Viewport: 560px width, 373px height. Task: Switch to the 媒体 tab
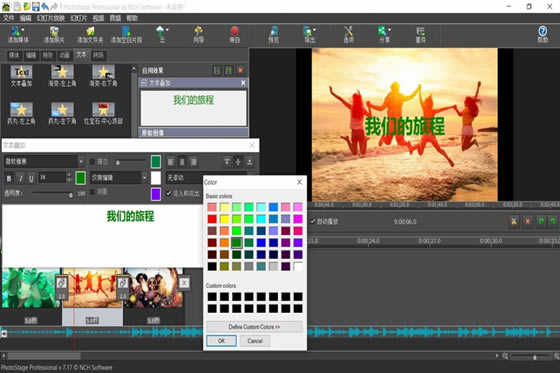tap(14, 55)
